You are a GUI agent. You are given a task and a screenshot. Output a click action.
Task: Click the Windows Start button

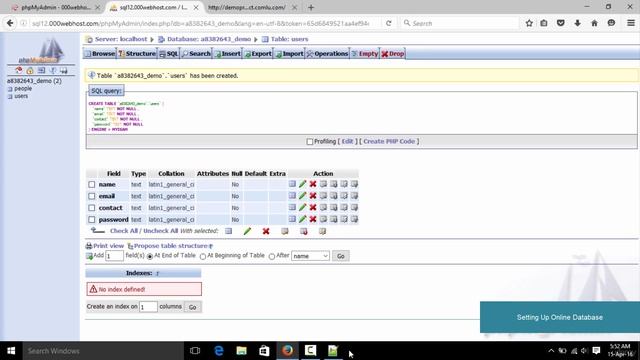11,351
